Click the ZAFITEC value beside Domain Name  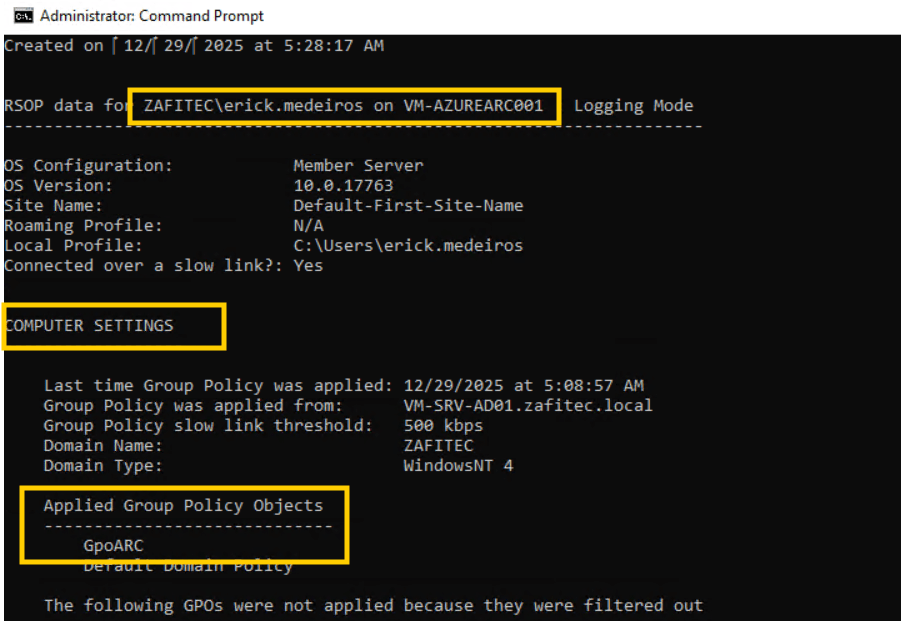pyautogui.click(x=438, y=446)
